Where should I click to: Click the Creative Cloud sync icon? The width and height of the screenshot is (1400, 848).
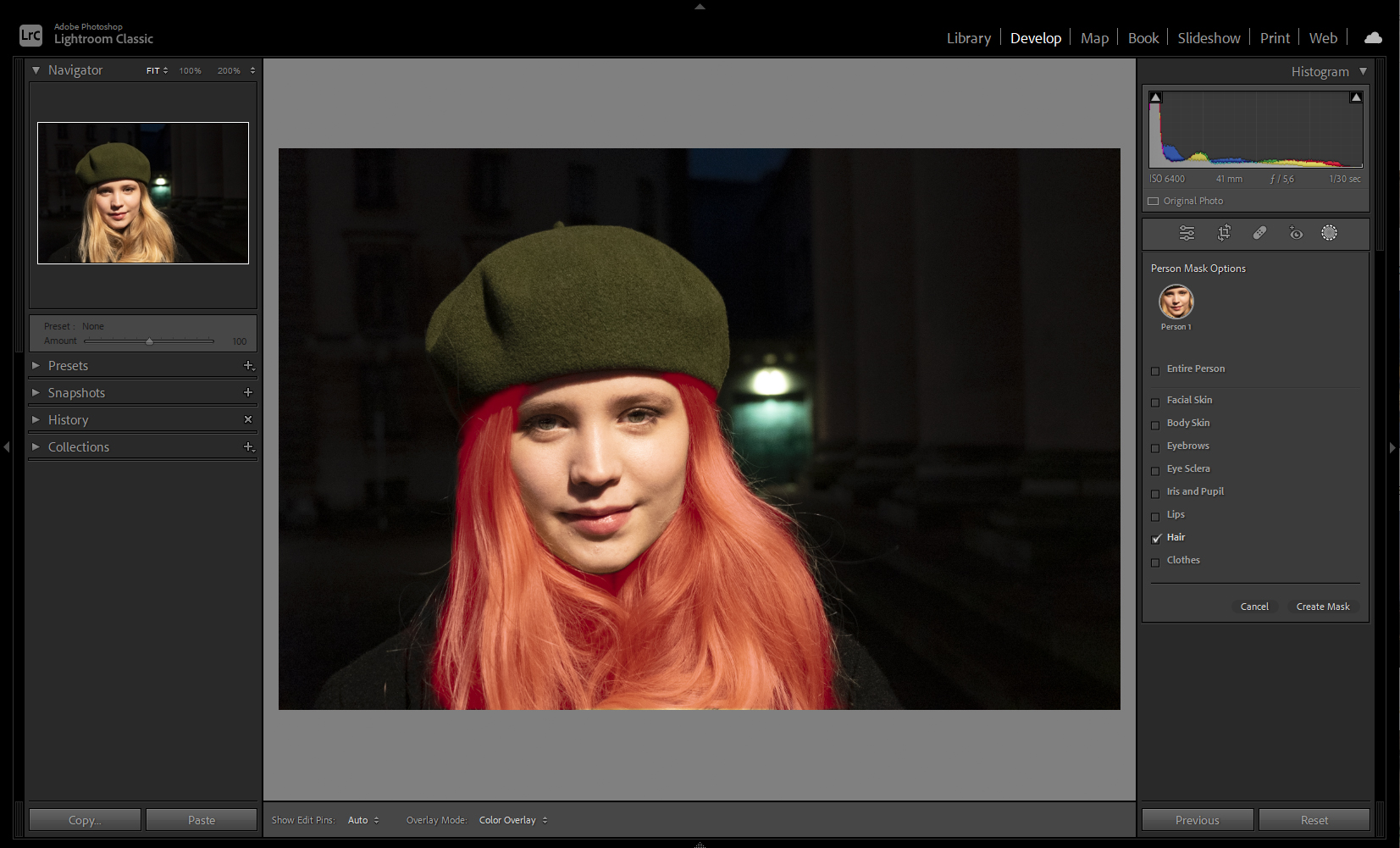(x=1372, y=37)
